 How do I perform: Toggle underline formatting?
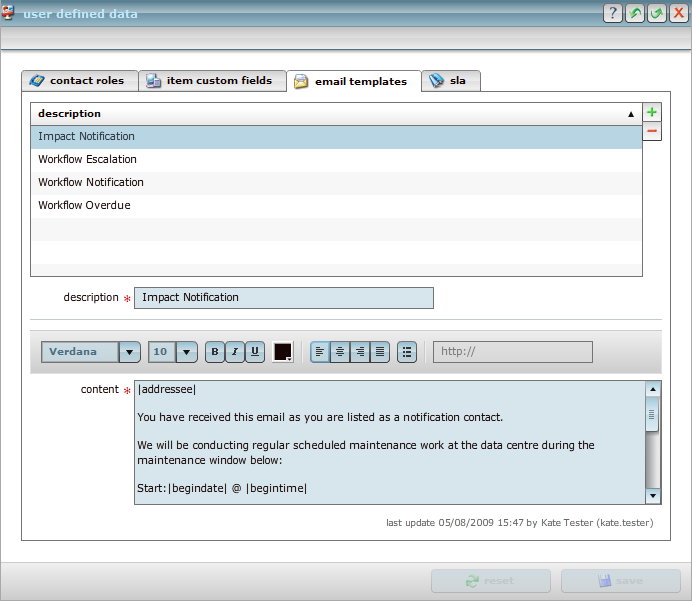click(x=255, y=352)
